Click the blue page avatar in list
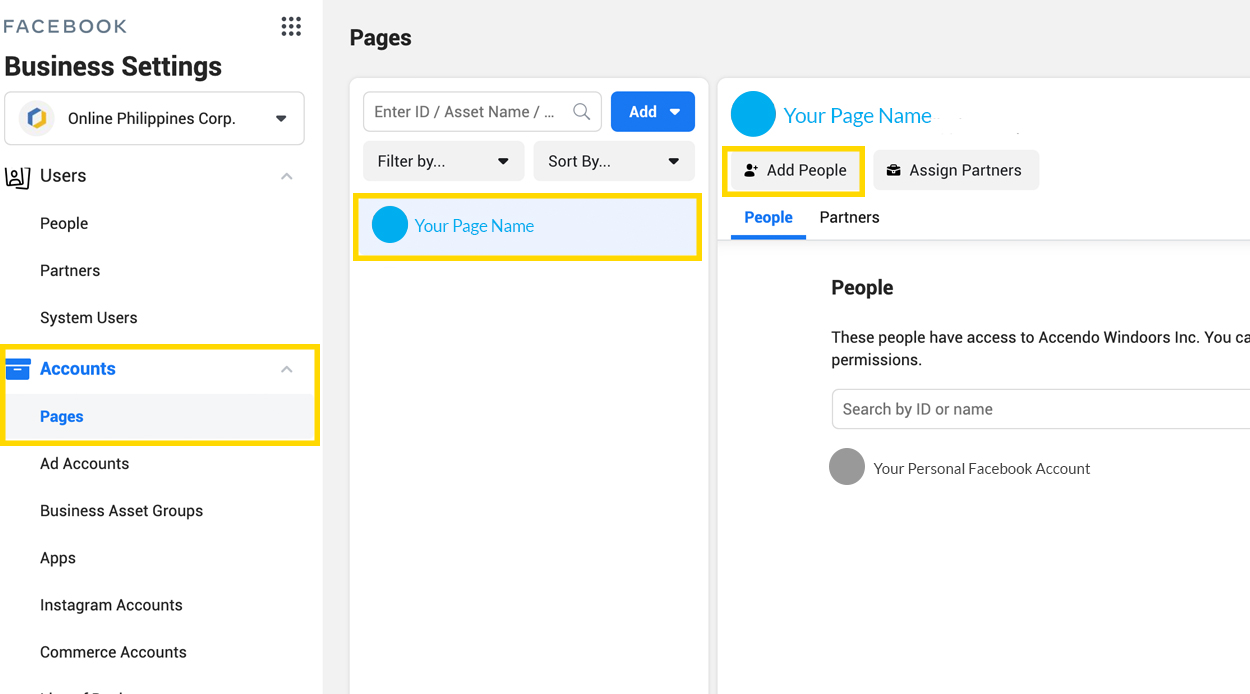The image size is (1250, 694). coord(390,226)
